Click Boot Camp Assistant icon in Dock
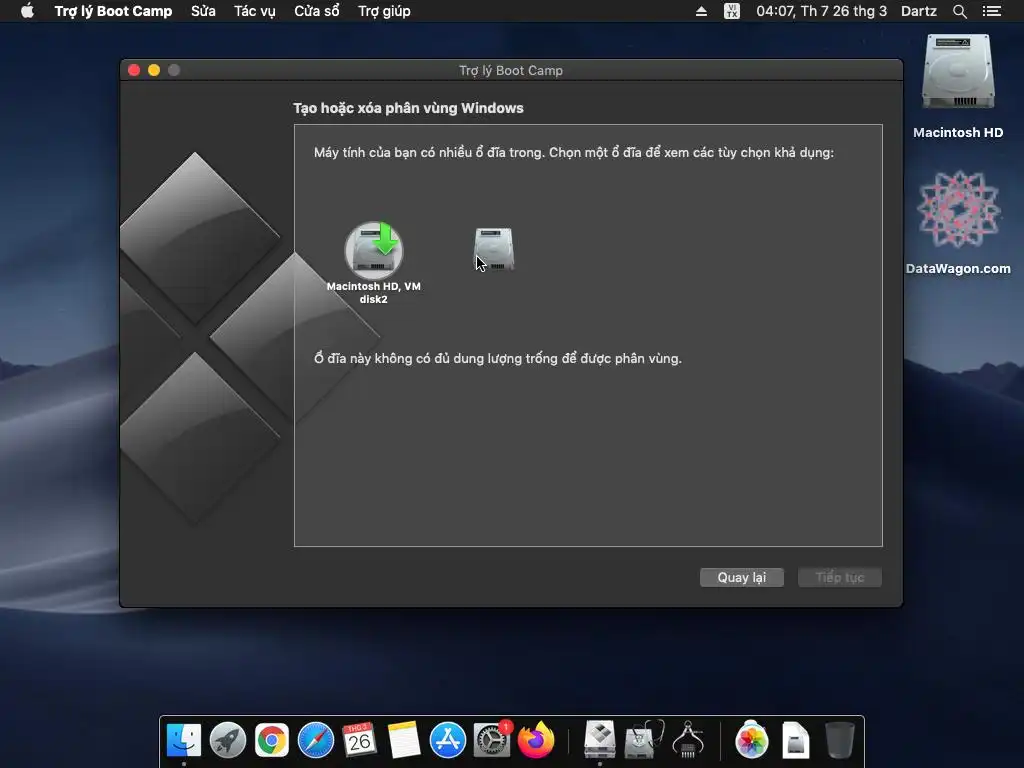This screenshot has height=768, width=1024. pyautogui.click(x=600, y=739)
